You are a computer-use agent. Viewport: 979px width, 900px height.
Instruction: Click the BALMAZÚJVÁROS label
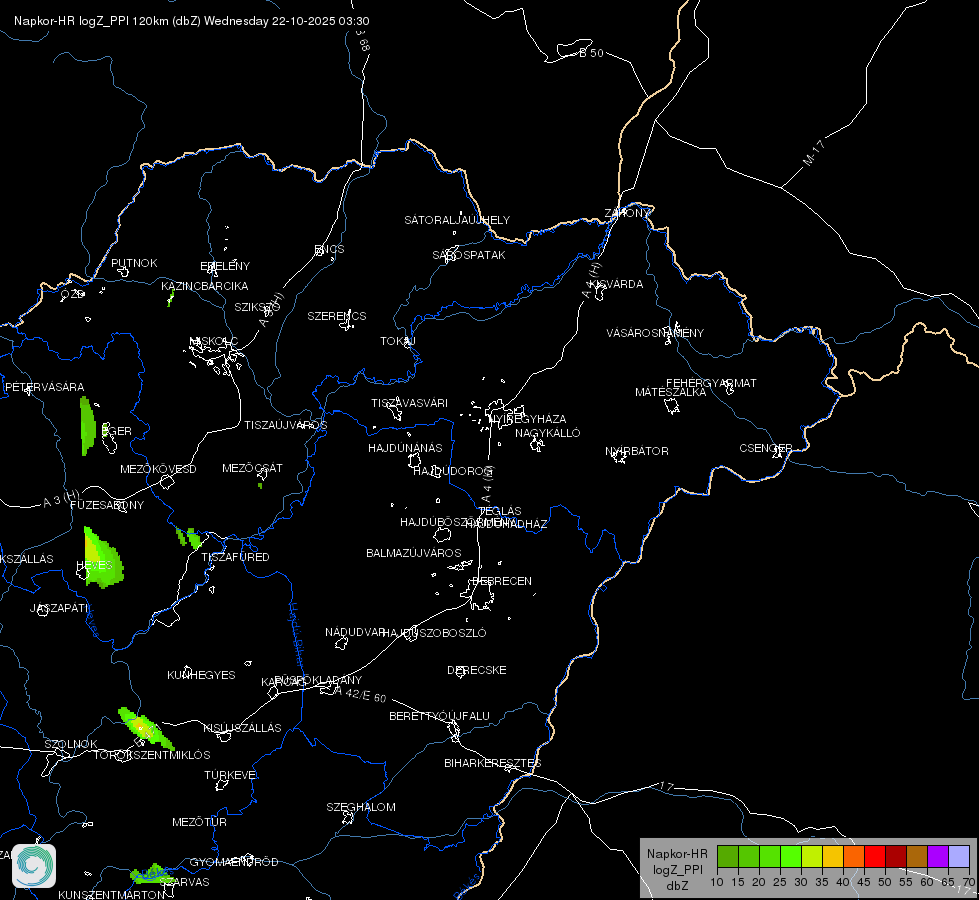click(413, 553)
